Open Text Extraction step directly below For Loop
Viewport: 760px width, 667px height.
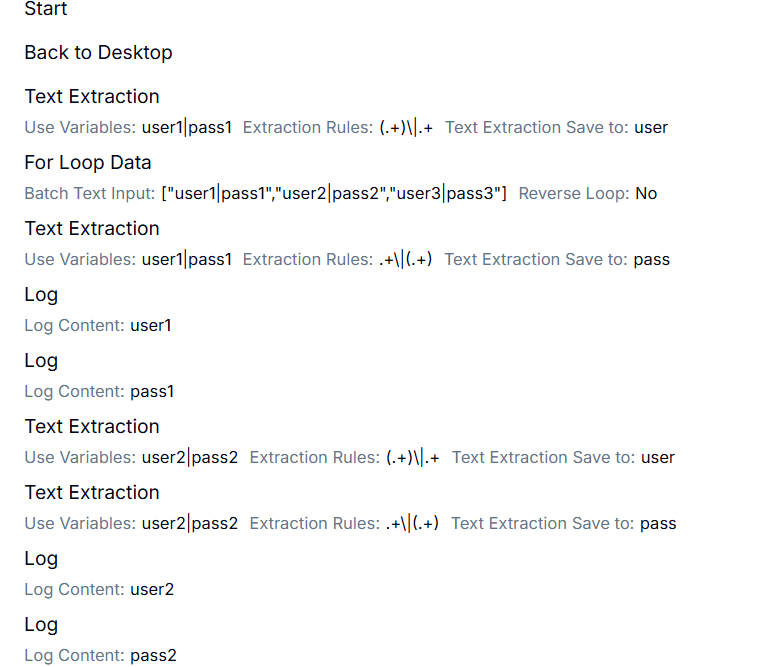pos(92,228)
